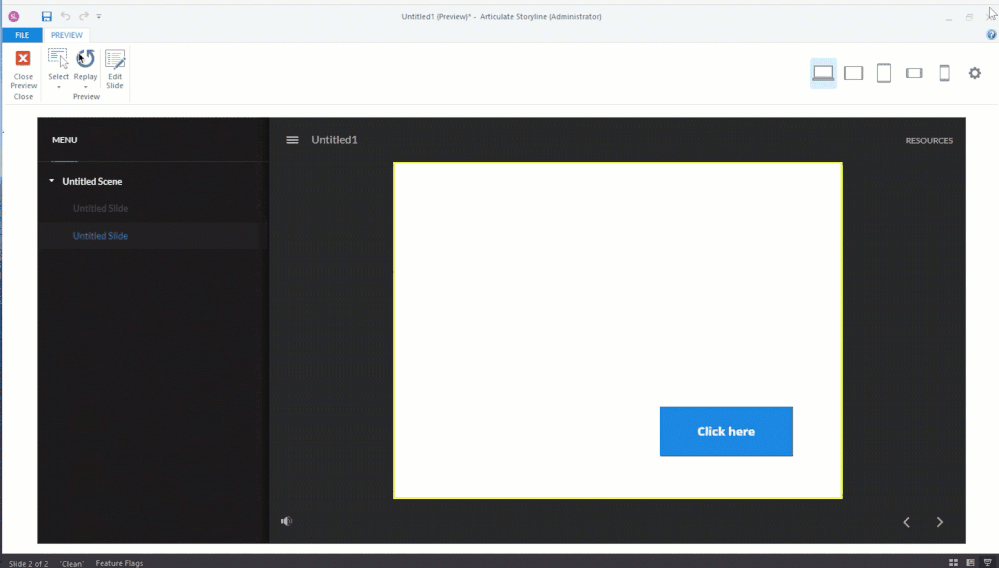Select the first Untitled Slide entry
The width and height of the screenshot is (999, 568).
pos(100,208)
